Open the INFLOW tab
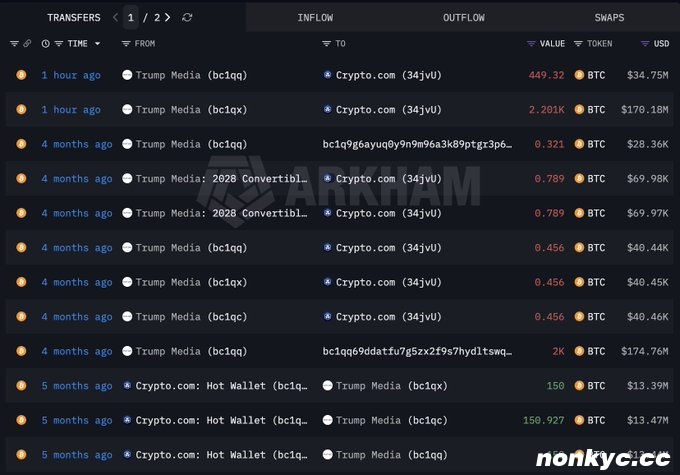This screenshot has width=680, height=475. tap(315, 18)
